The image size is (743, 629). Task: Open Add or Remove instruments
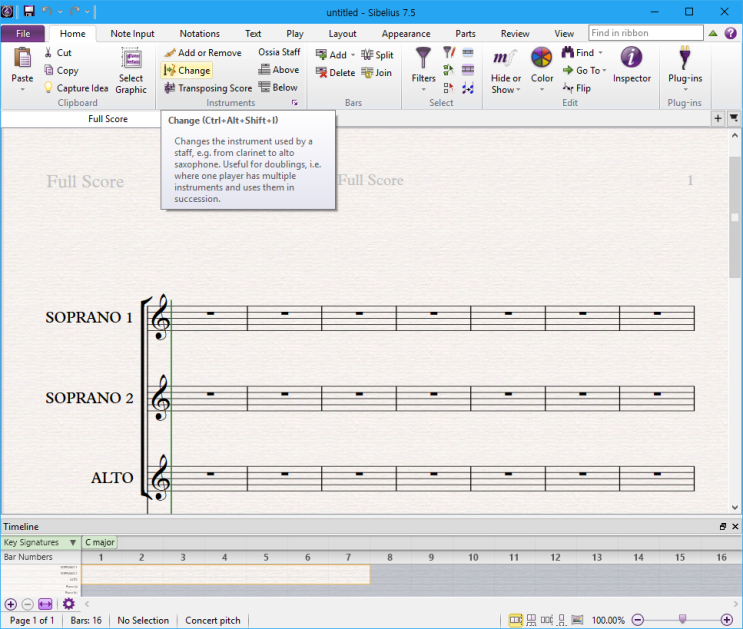click(x=203, y=53)
